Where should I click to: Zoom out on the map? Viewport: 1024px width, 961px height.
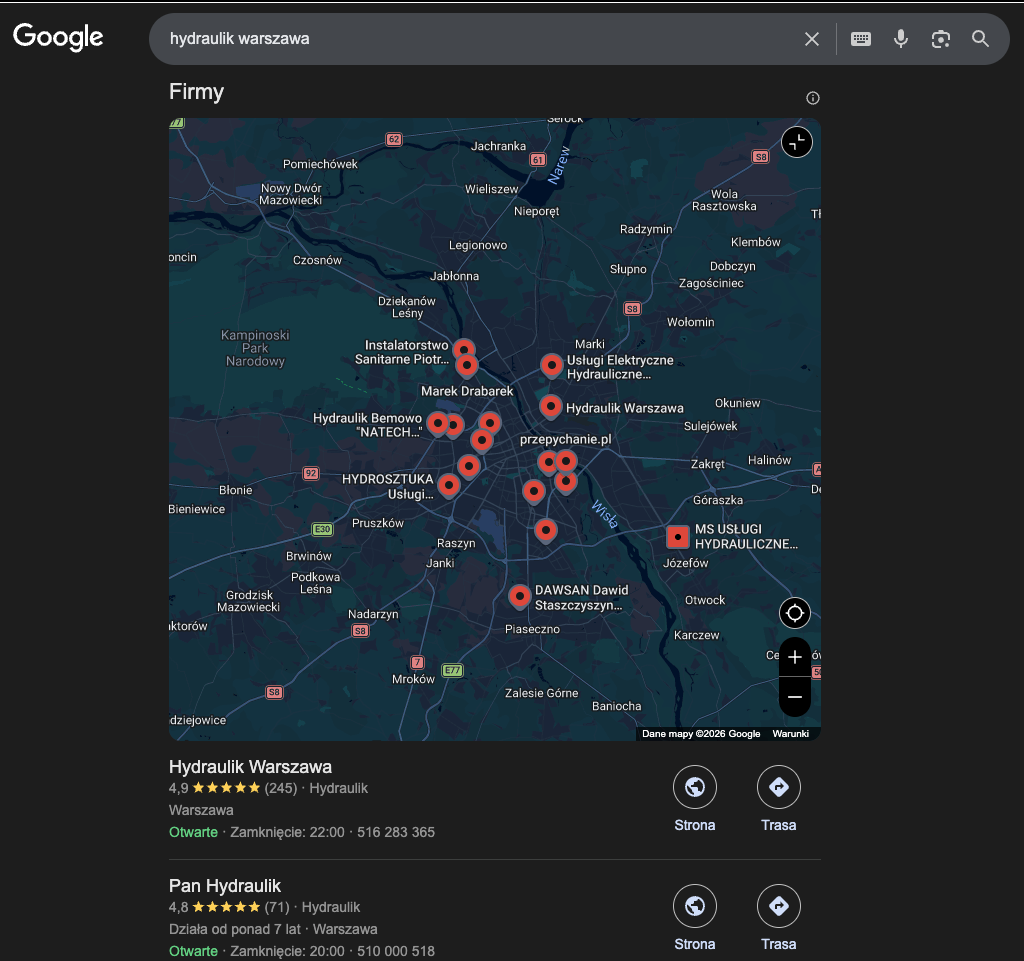tap(795, 696)
